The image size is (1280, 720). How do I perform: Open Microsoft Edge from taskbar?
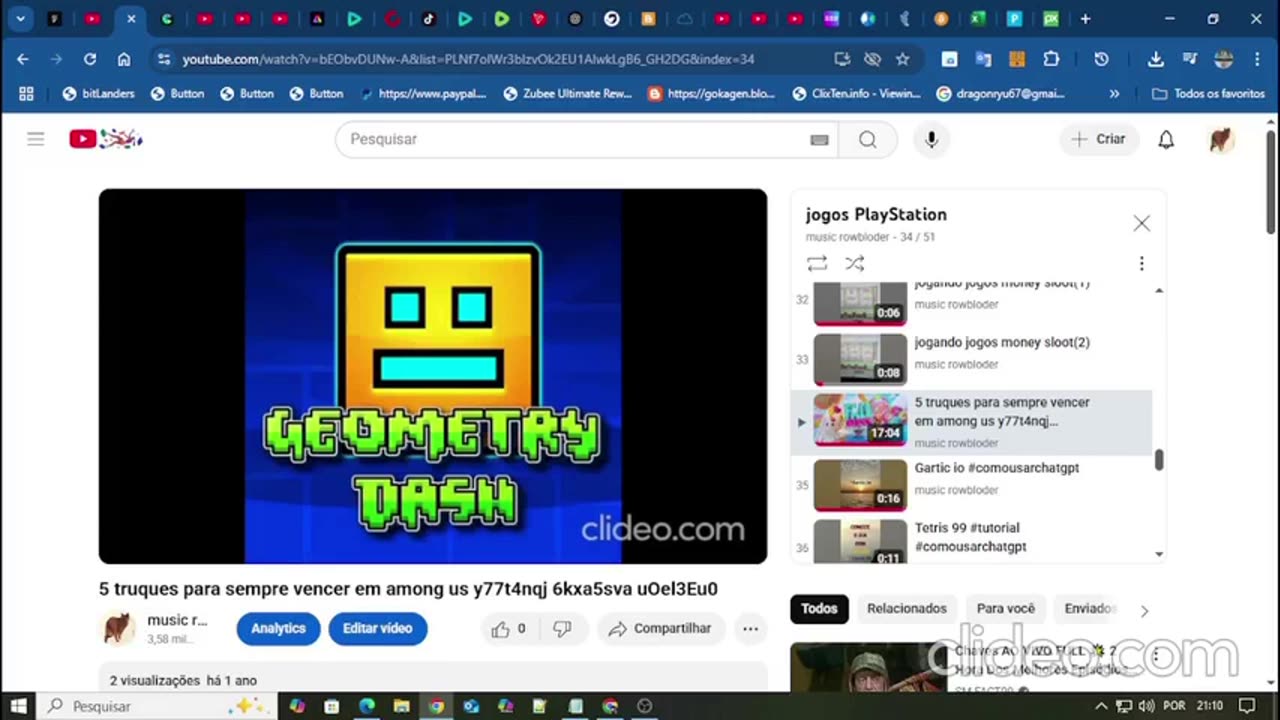pyautogui.click(x=367, y=706)
